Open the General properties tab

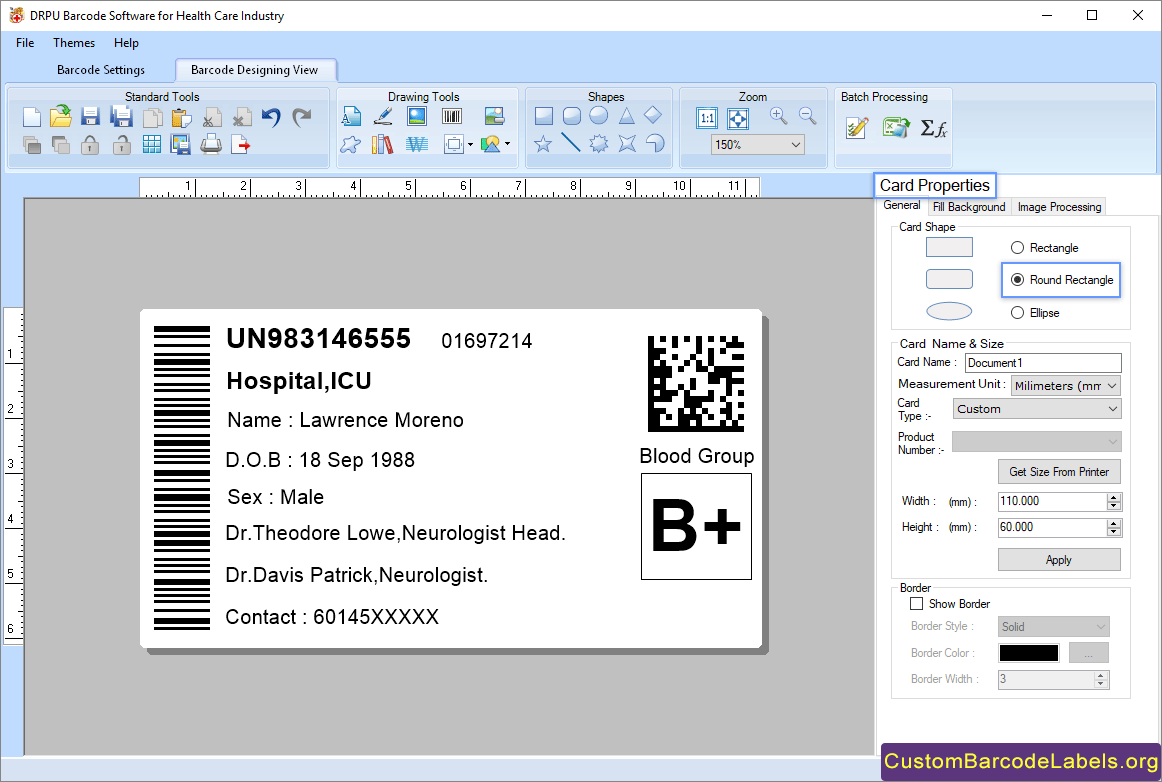[x=902, y=205]
